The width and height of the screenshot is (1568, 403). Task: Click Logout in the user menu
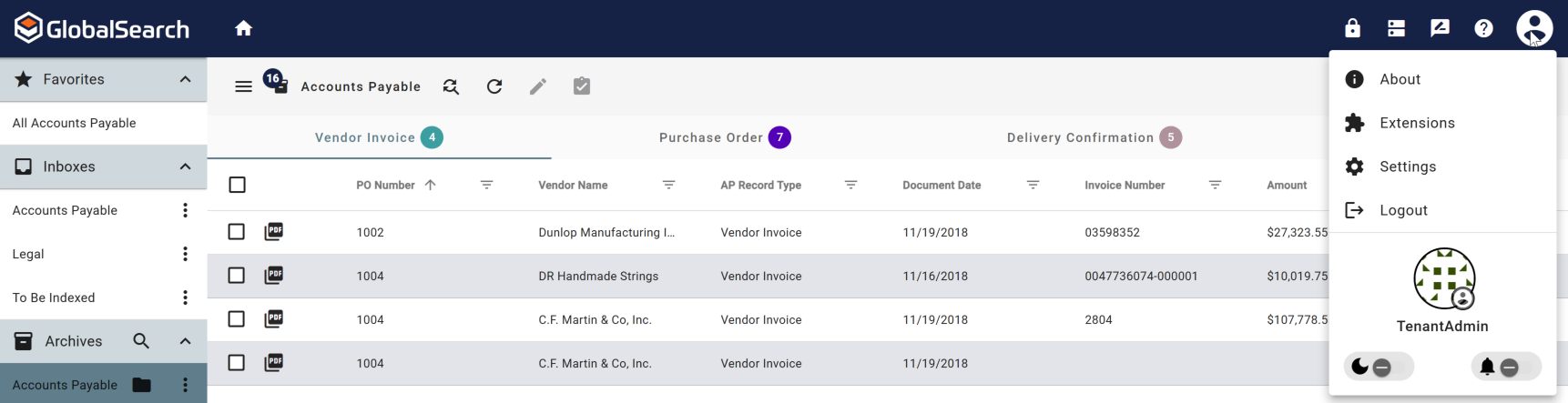click(1403, 210)
